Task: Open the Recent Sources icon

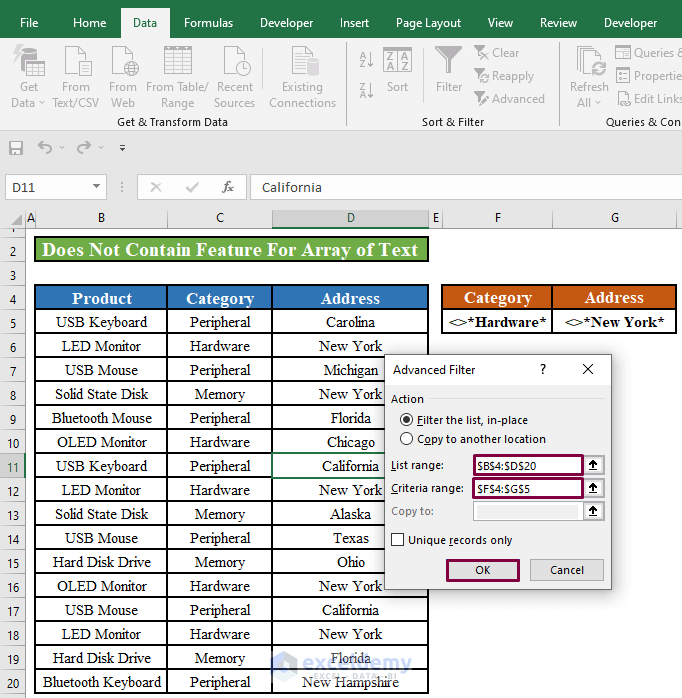Action: click(x=234, y=63)
